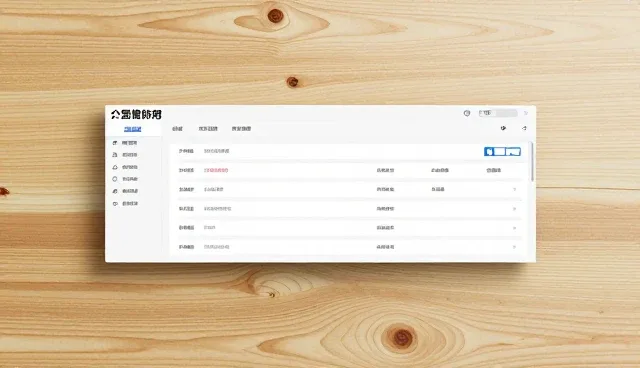The height and width of the screenshot is (368, 640).
Task: Switch to the middle tab in the tab row
Action: 208,129
